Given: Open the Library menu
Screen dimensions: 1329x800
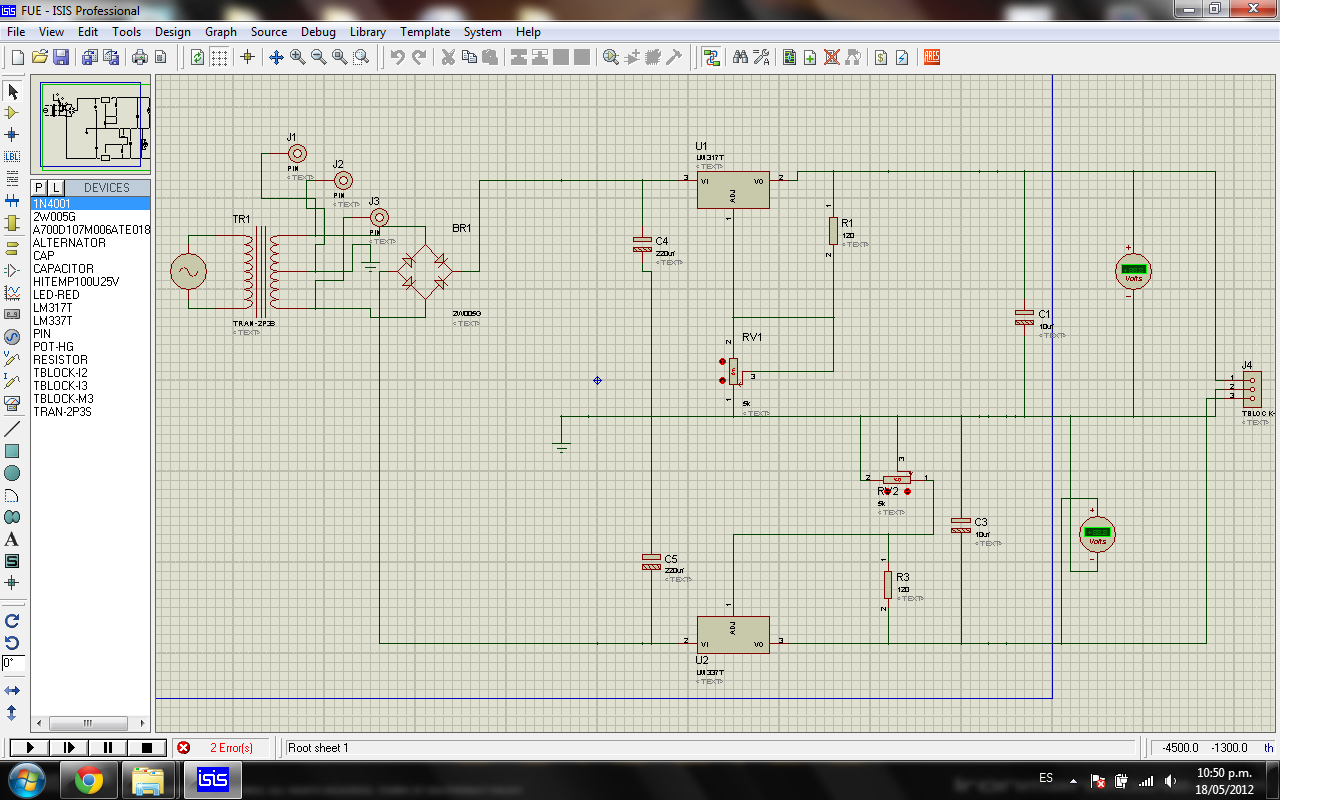Looking at the screenshot, I should (x=368, y=32).
